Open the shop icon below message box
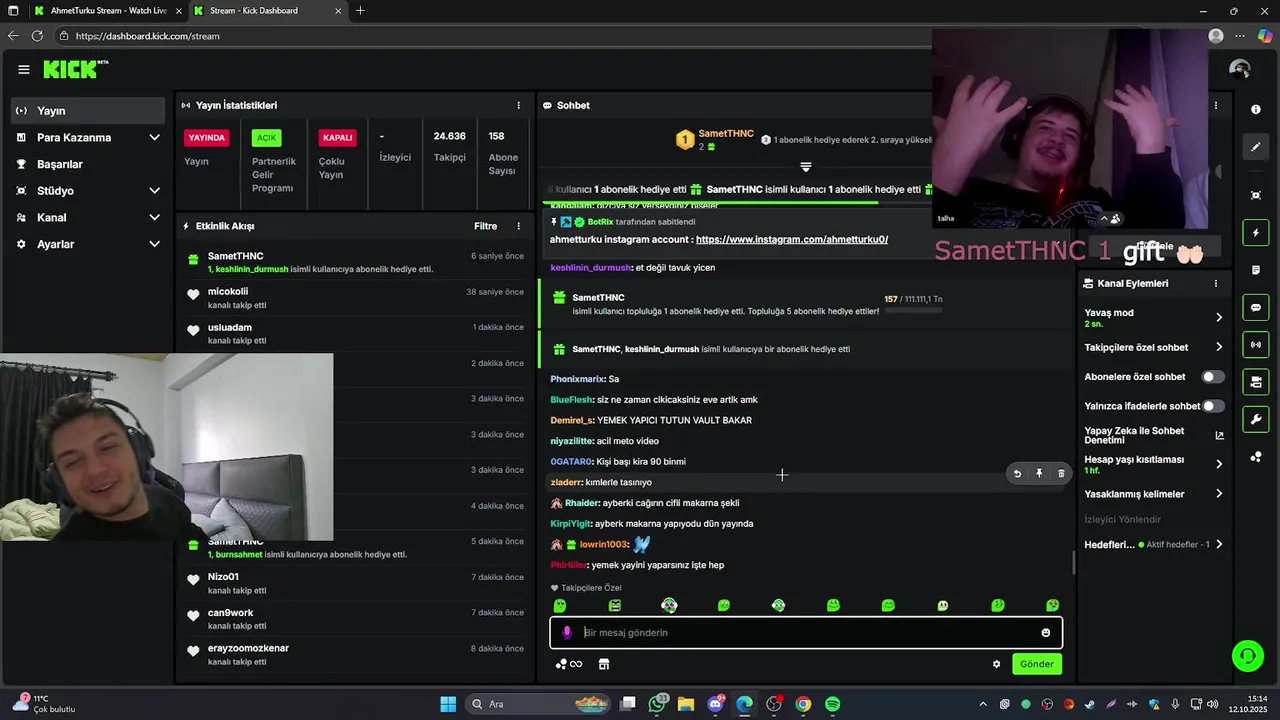Image resolution: width=1280 pixels, height=720 pixels. click(x=604, y=664)
